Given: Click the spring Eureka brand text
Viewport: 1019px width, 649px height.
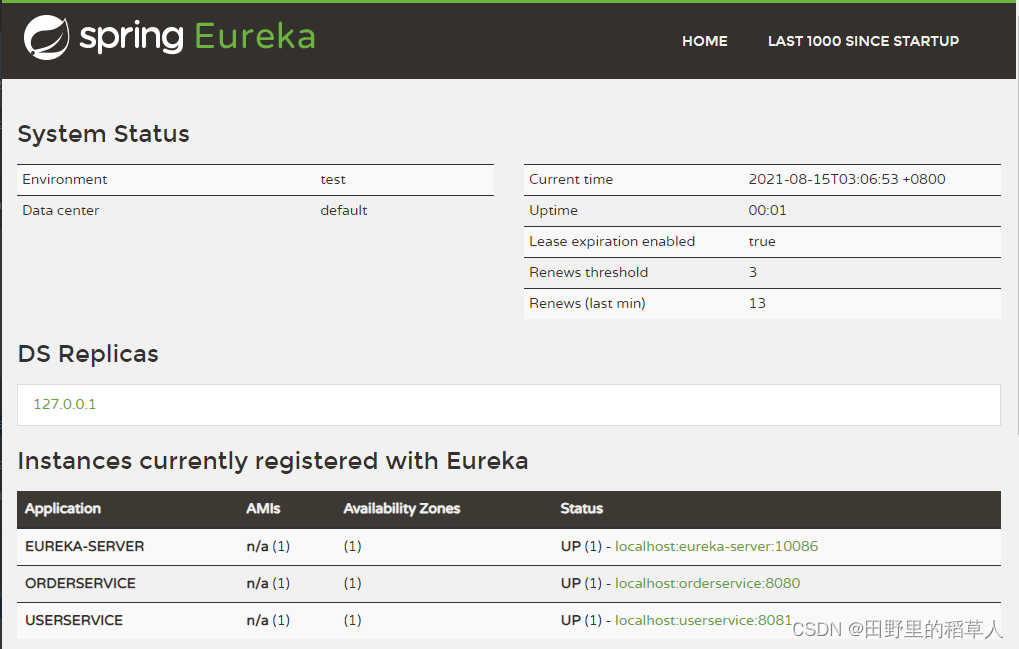Looking at the screenshot, I should pyautogui.click(x=198, y=36).
